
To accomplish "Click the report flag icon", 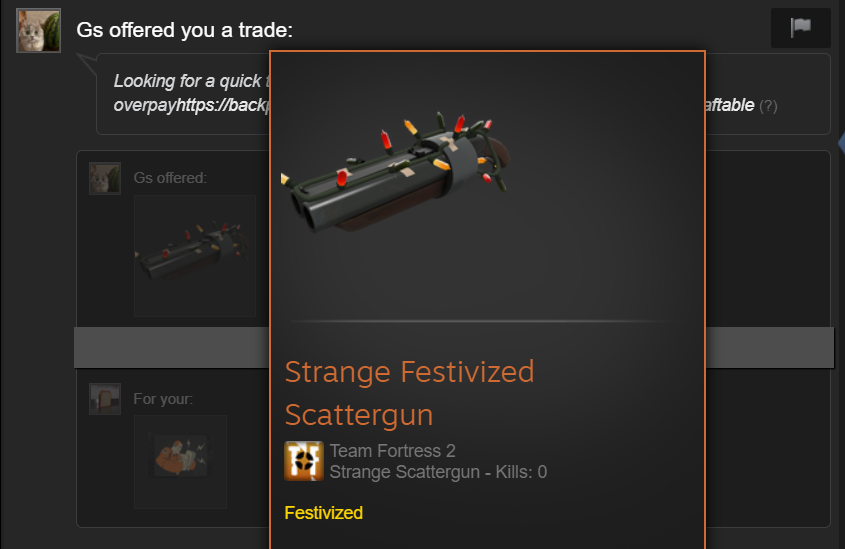I will (x=800, y=27).
